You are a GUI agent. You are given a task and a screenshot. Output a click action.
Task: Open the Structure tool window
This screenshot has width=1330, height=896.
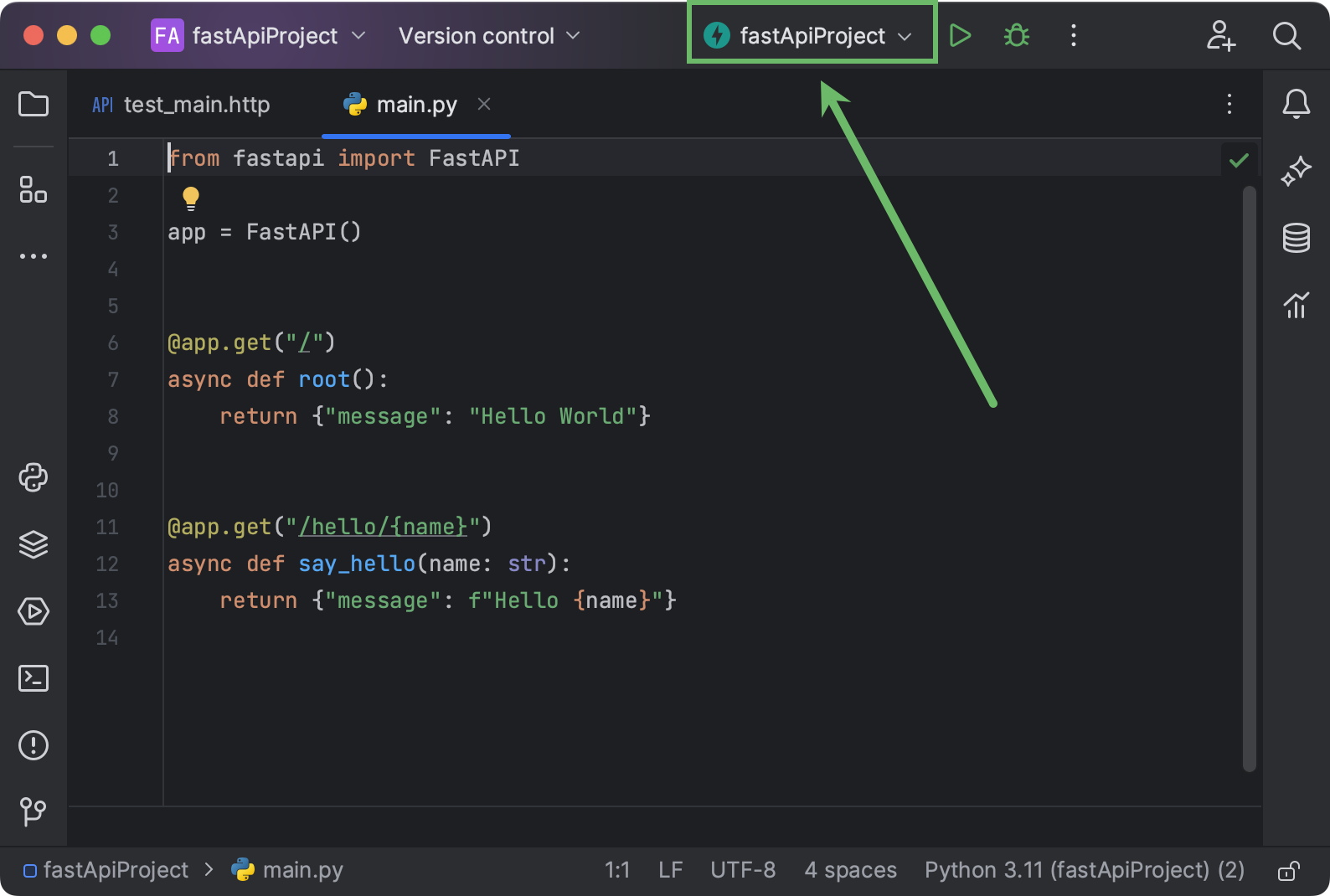pyautogui.click(x=34, y=189)
